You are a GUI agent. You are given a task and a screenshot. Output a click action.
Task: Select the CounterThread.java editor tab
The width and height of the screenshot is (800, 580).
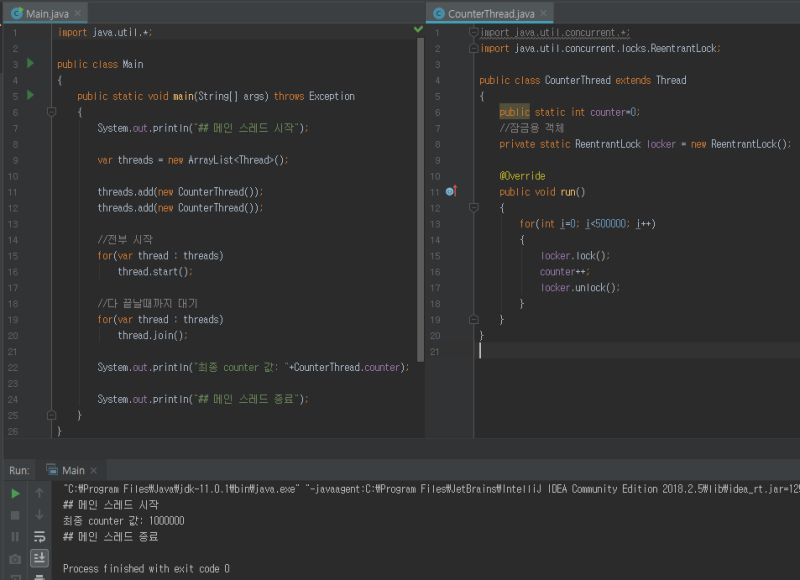491,13
